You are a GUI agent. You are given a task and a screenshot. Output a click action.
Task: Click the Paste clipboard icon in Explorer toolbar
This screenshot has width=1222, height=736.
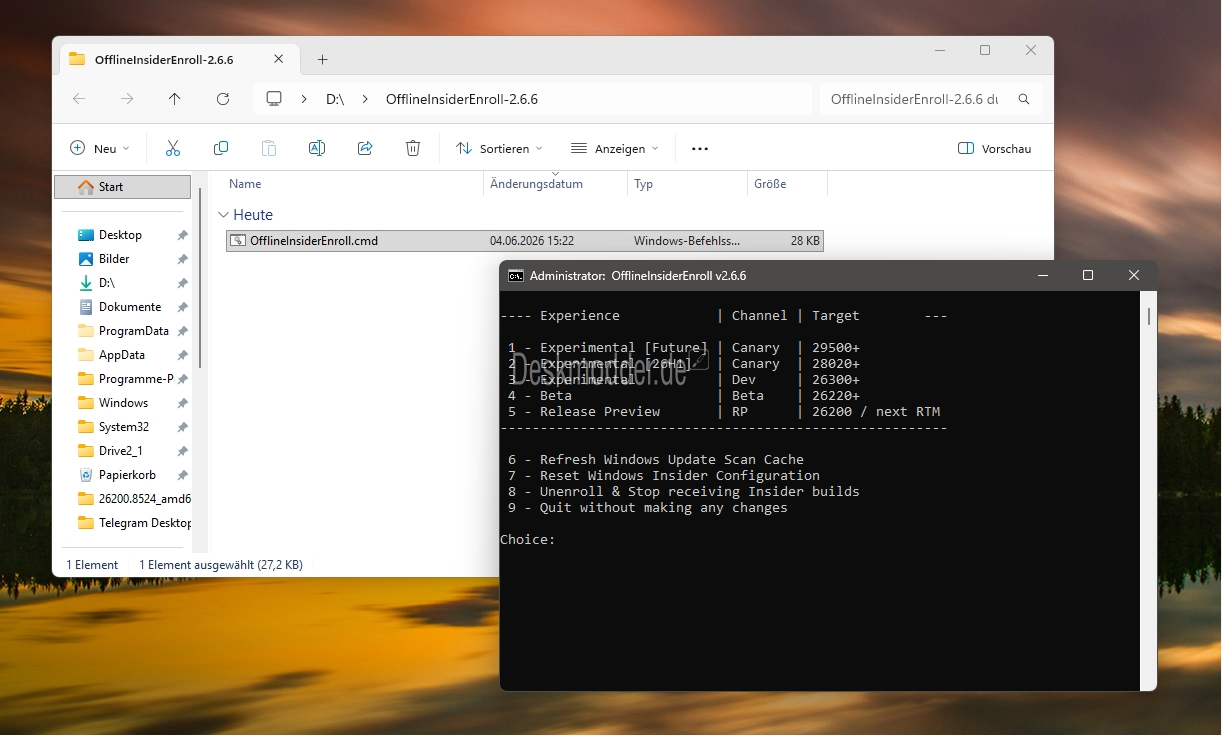pos(269,148)
